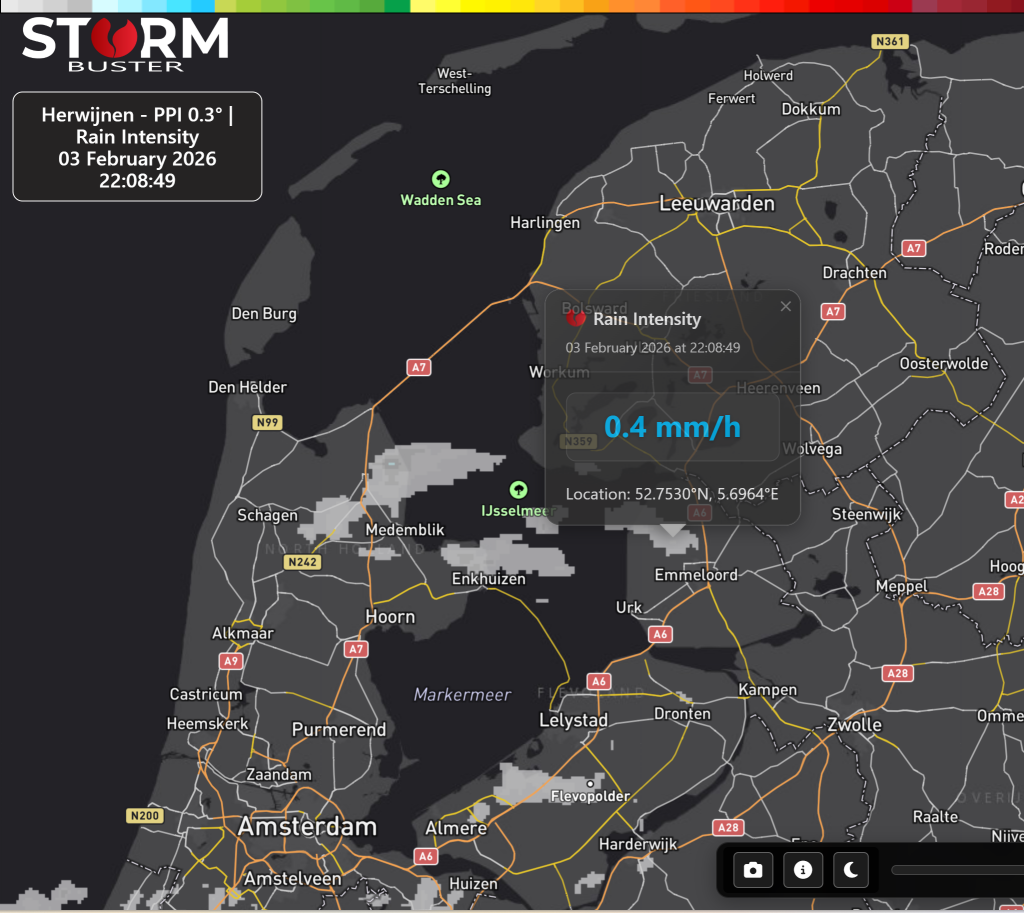Click the Purmerend town label
The width and height of the screenshot is (1024, 913).
(x=339, y=729)
